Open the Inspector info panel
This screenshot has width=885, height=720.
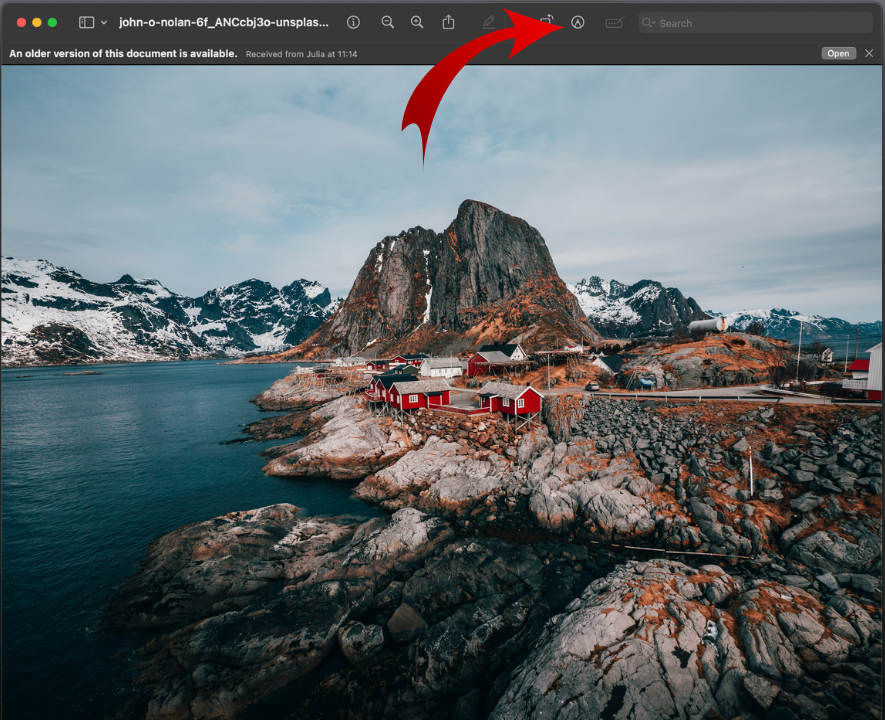[x=353, y=23]
